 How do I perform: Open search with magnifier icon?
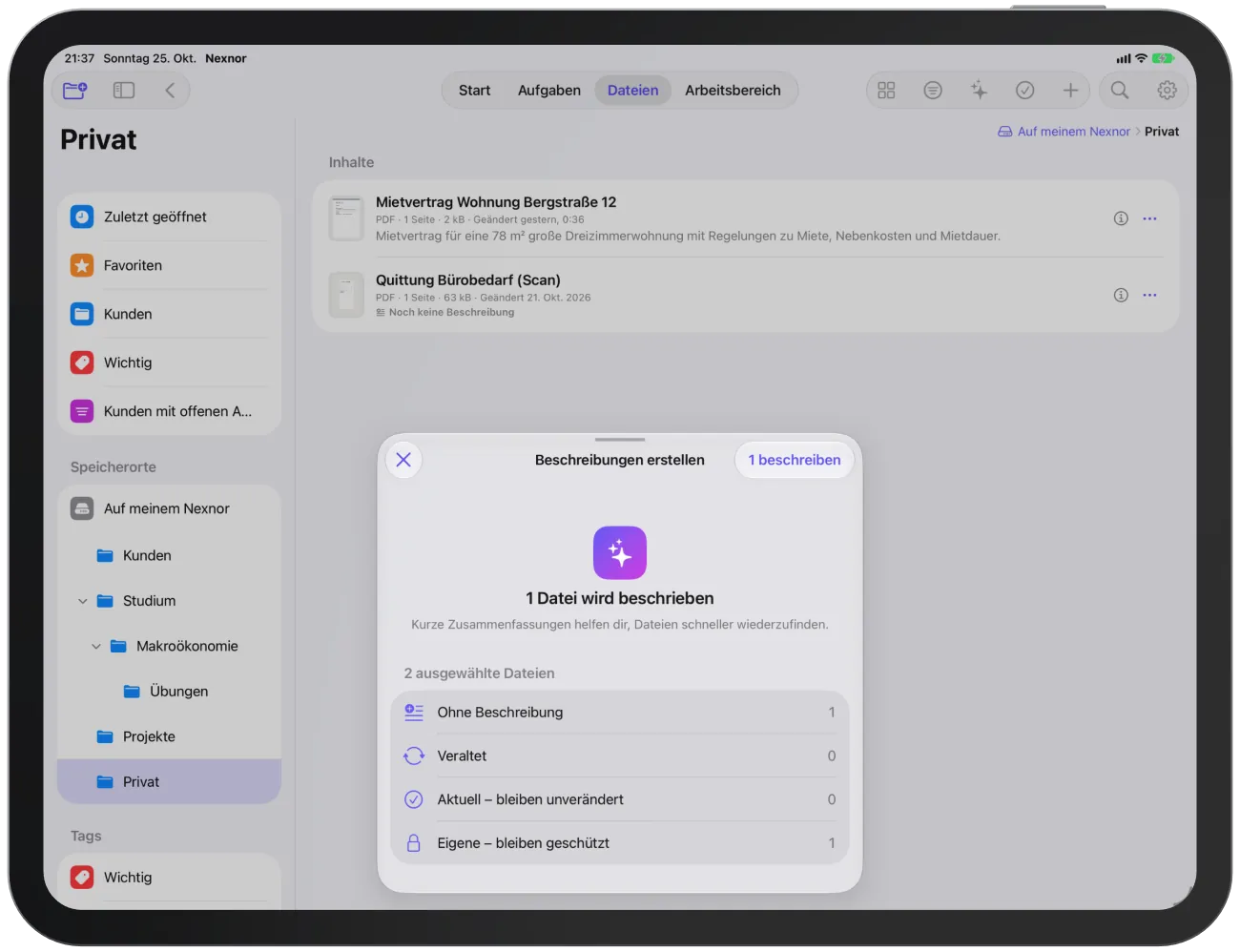pyautogui.click(x=1120, y=91)
